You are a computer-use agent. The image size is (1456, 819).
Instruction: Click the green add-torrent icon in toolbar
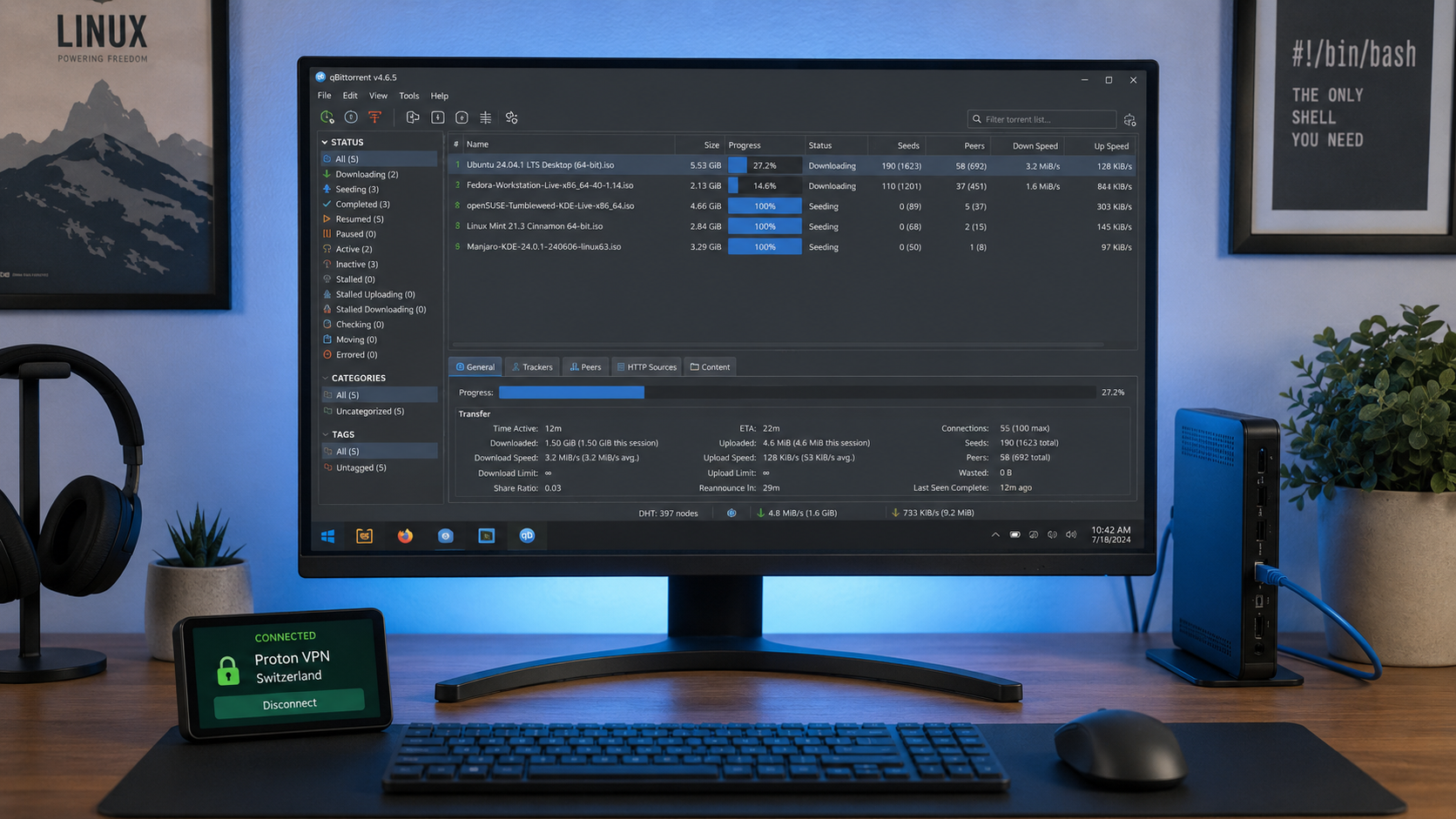coord(327,117)
